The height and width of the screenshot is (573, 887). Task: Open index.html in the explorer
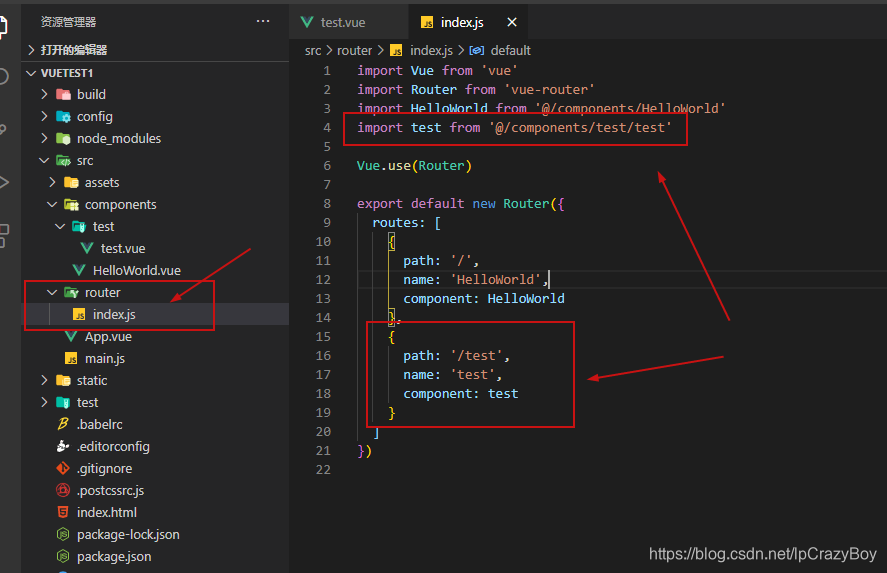point(107,512)
